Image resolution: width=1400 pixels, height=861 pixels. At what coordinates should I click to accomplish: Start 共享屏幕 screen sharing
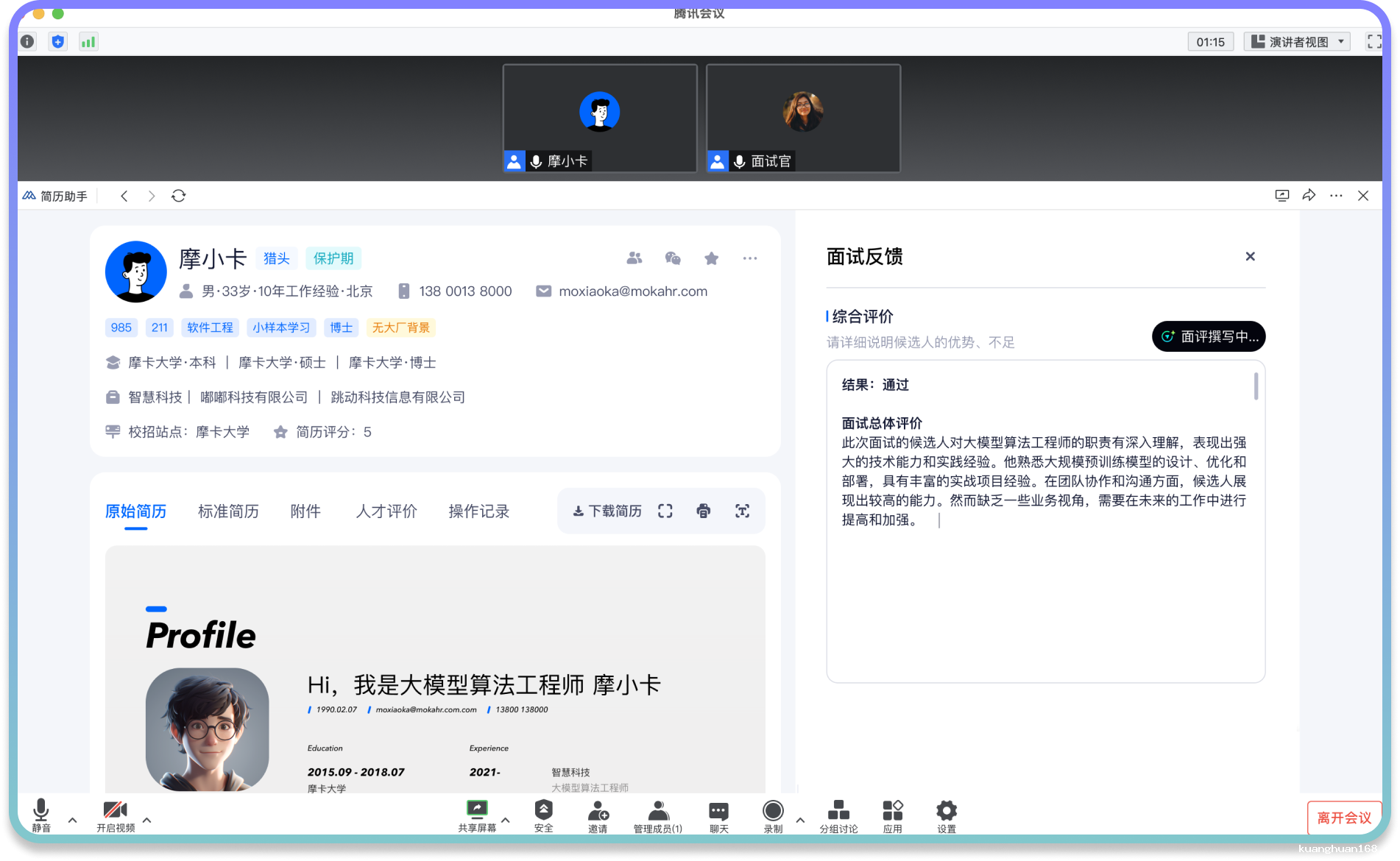coord(477,815)
